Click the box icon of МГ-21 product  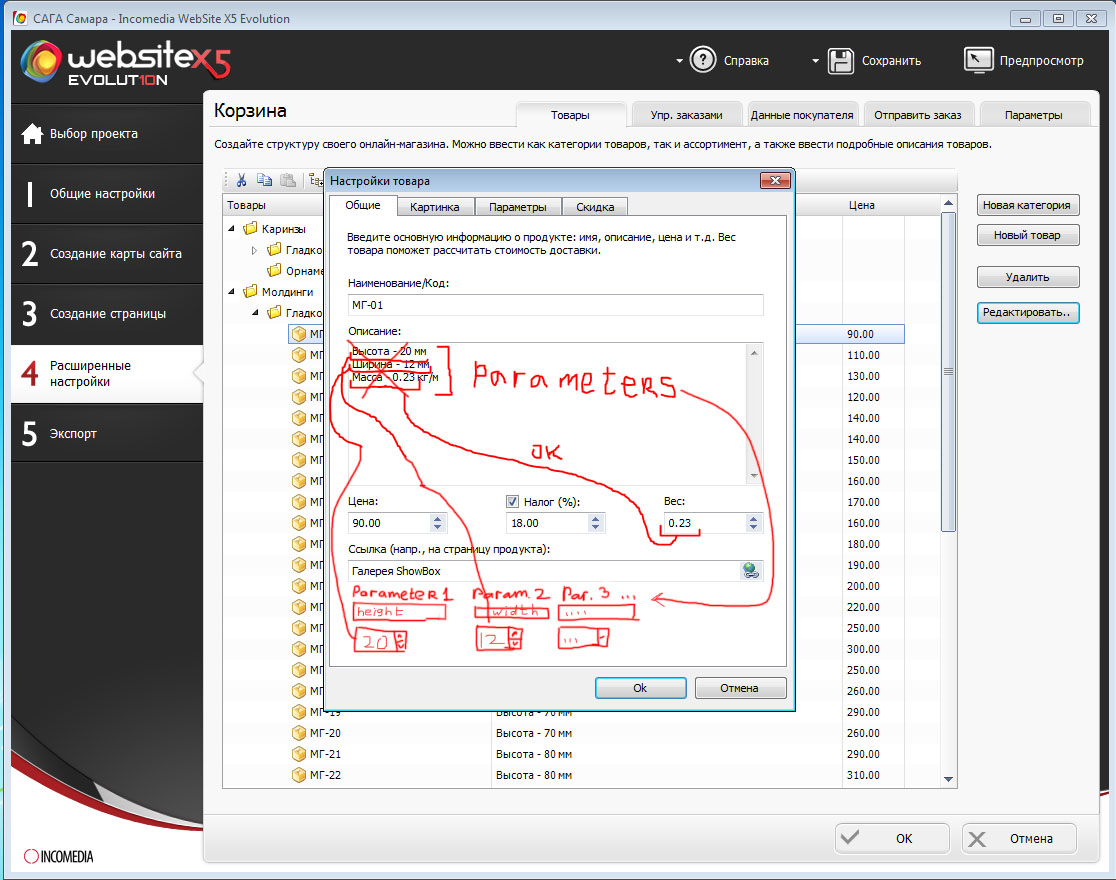point(299,753)
